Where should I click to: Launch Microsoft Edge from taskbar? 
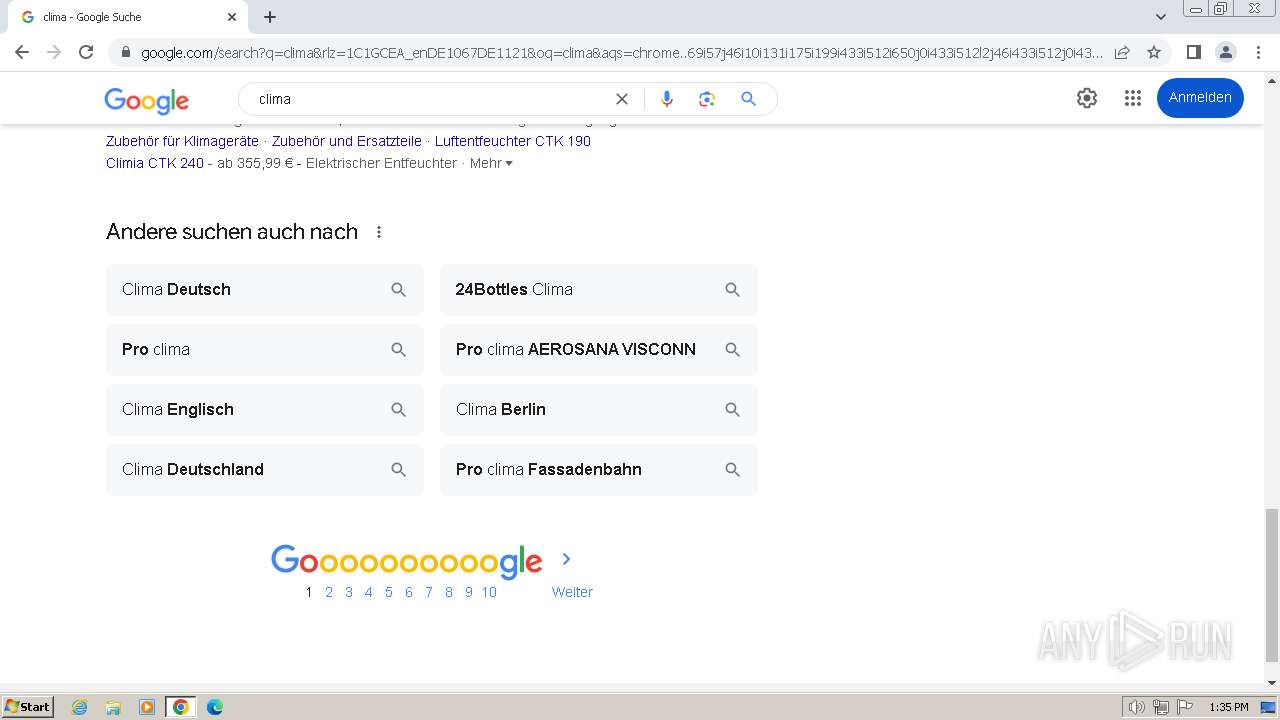[215, 707]
